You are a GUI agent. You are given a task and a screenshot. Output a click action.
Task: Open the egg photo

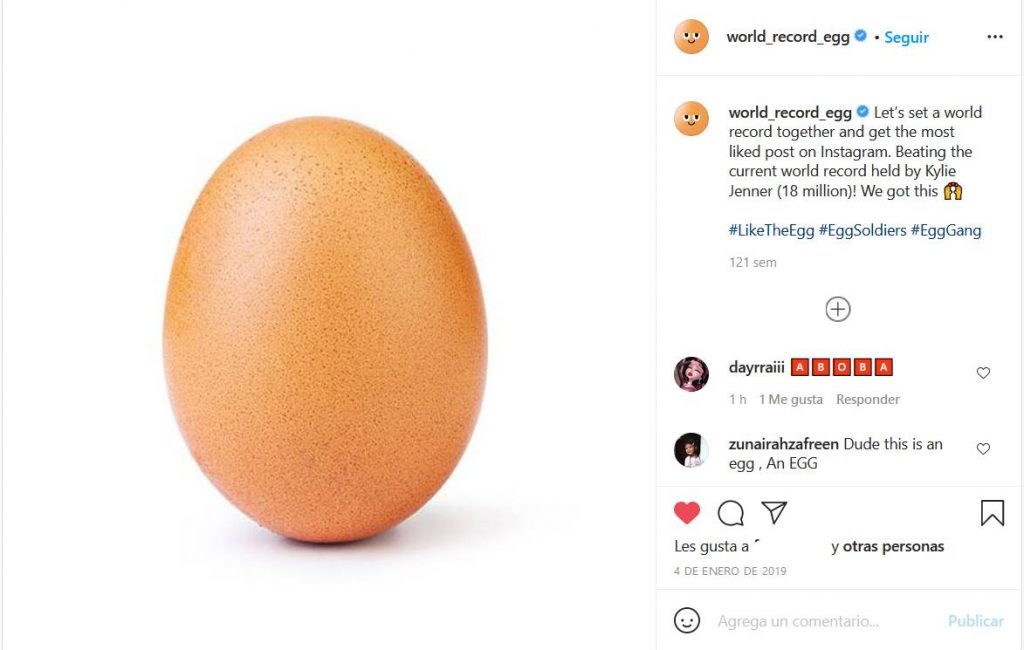tap(326, 330)
